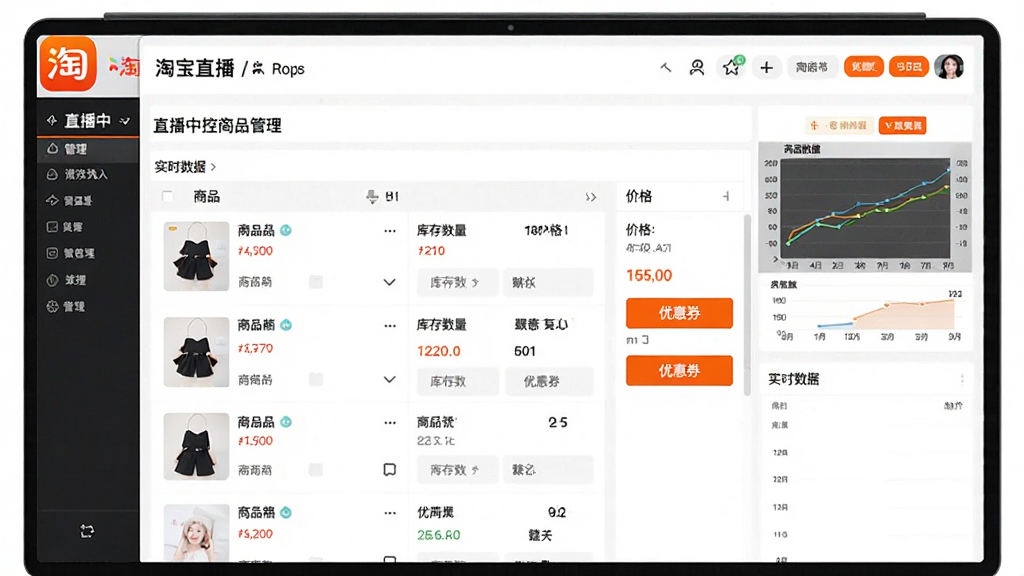The height and width of the screenshot is (576, 1024).
Task: Click orange header button beside the avatar
Action: click(x=908, y=67)
